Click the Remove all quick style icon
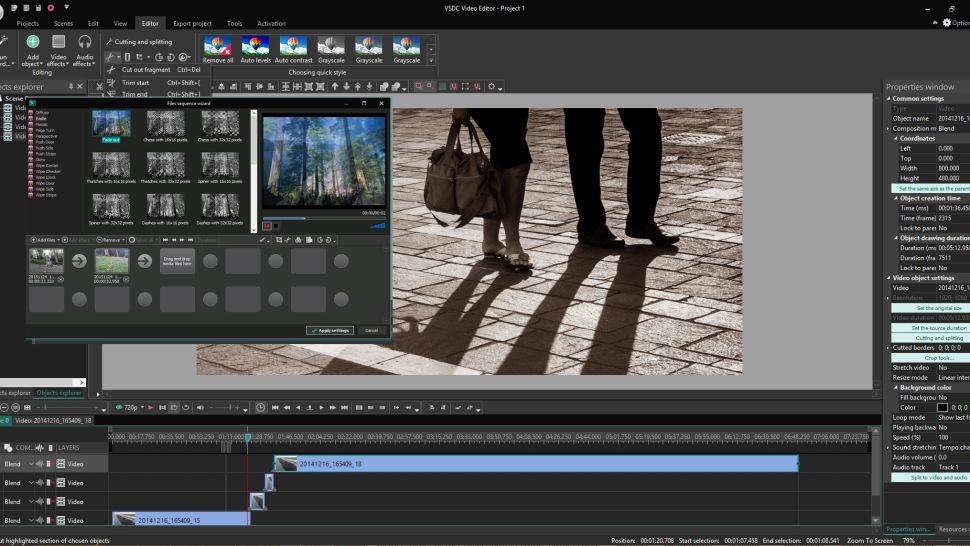970x546 pixels. click(x=218, y=46)
